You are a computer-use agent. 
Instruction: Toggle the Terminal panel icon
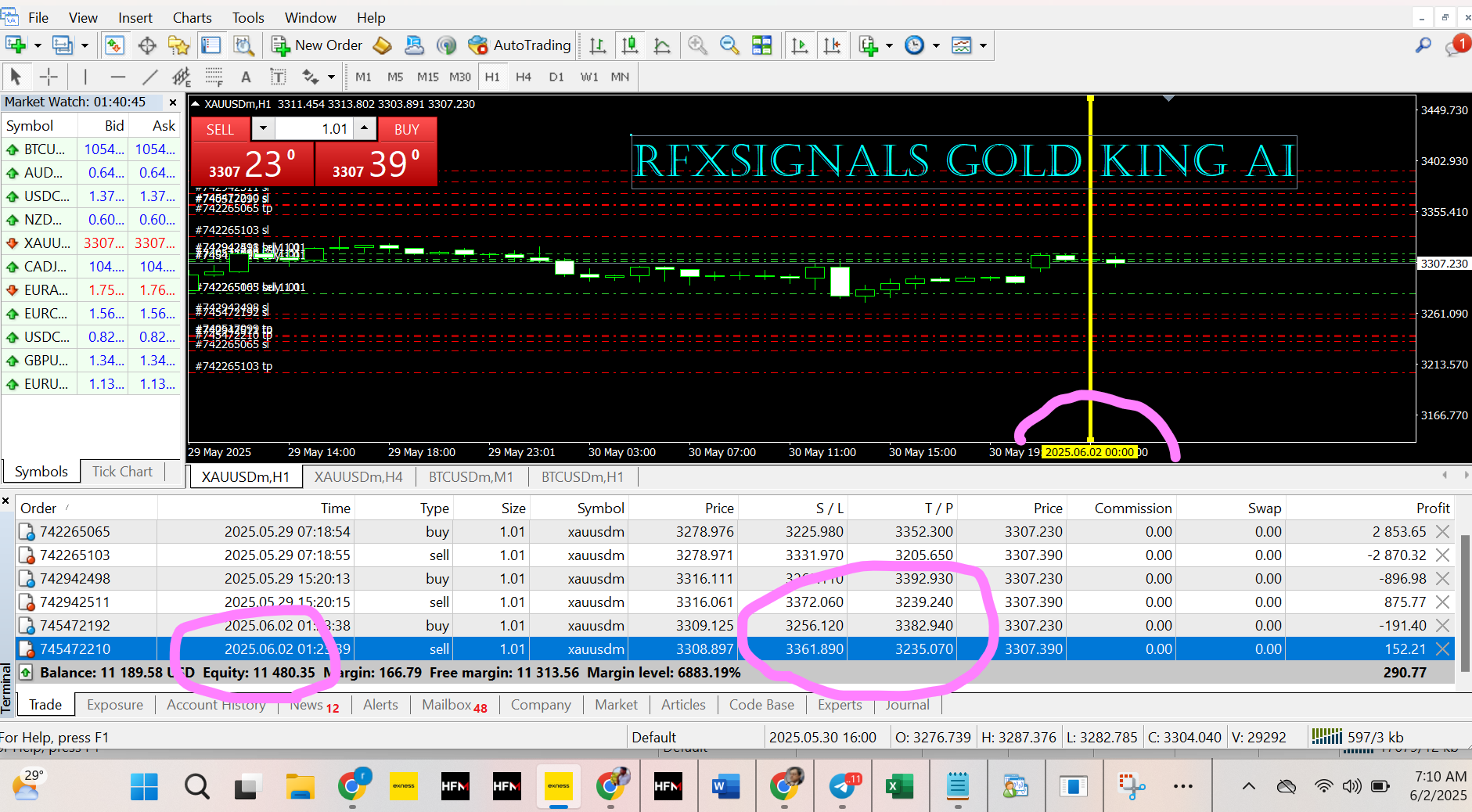tap(211, 45)
